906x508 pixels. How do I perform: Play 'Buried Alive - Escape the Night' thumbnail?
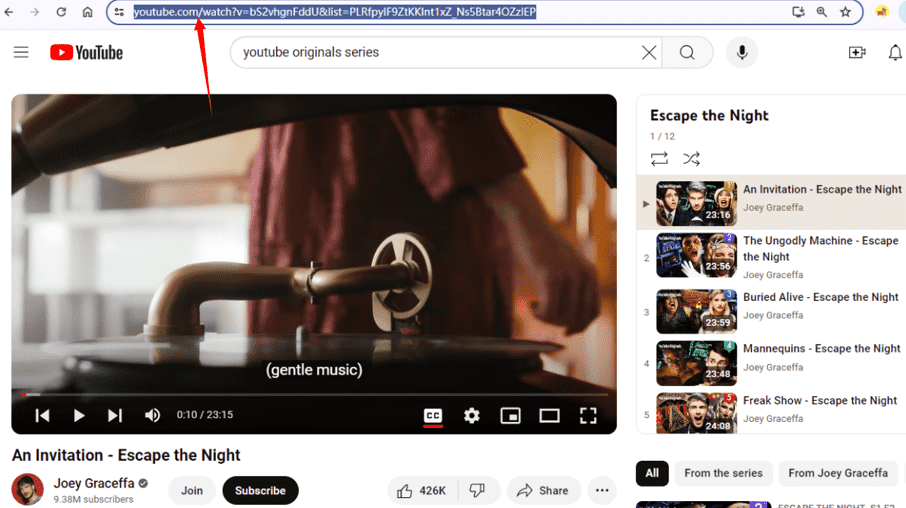(696, 312)
